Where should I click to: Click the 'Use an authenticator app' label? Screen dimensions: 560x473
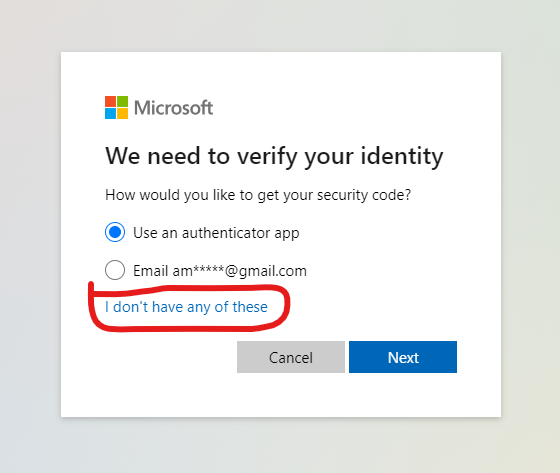tap(216, 233)
